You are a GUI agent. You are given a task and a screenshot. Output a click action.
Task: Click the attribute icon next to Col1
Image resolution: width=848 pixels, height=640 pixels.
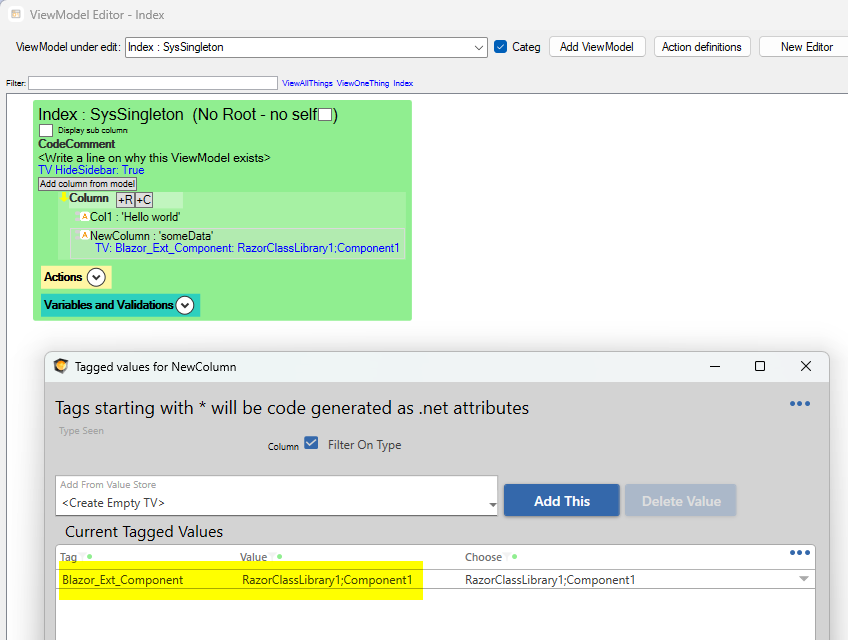click(84, 217)
